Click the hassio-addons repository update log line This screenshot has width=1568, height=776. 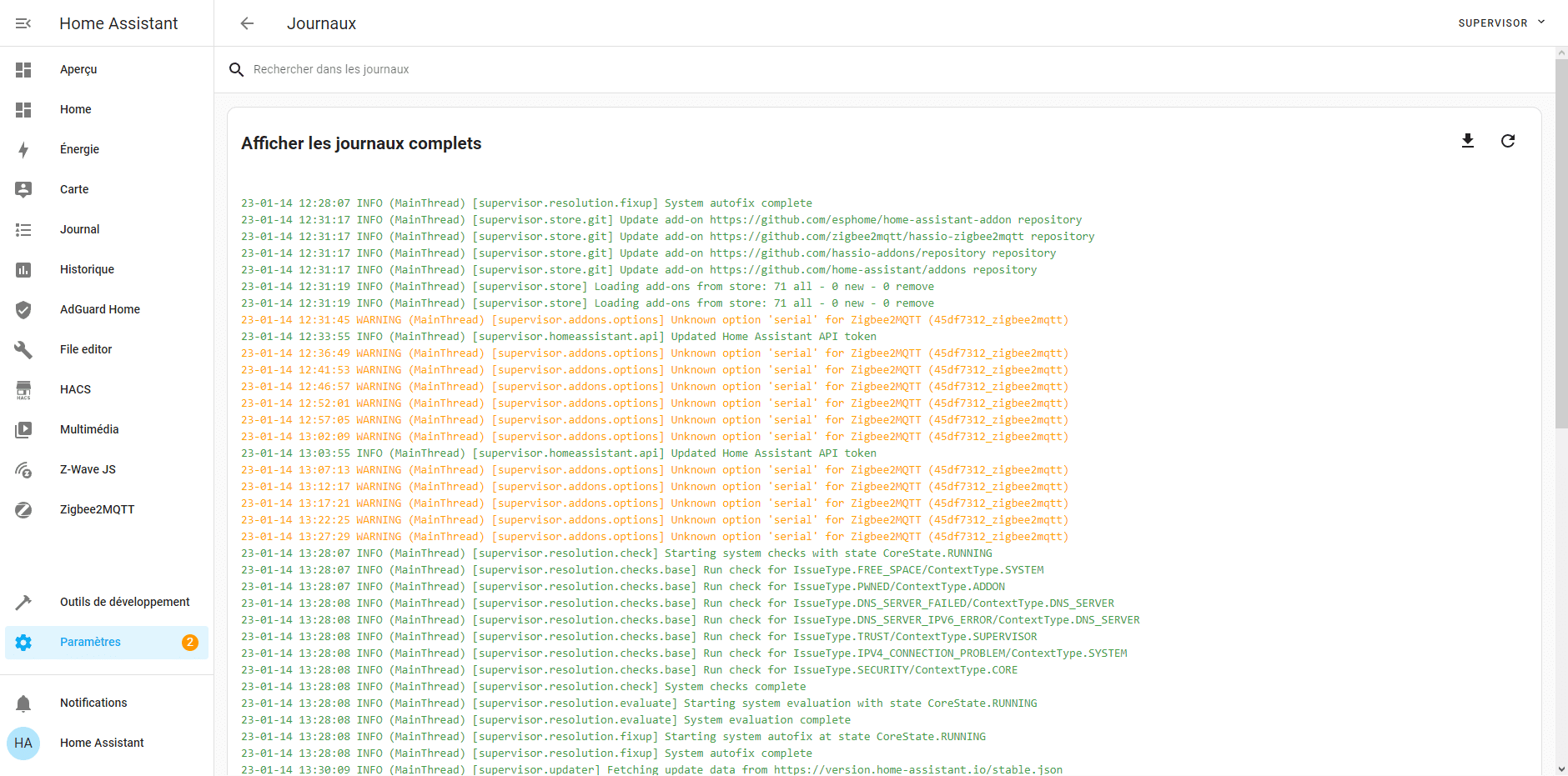pos(648,253)
